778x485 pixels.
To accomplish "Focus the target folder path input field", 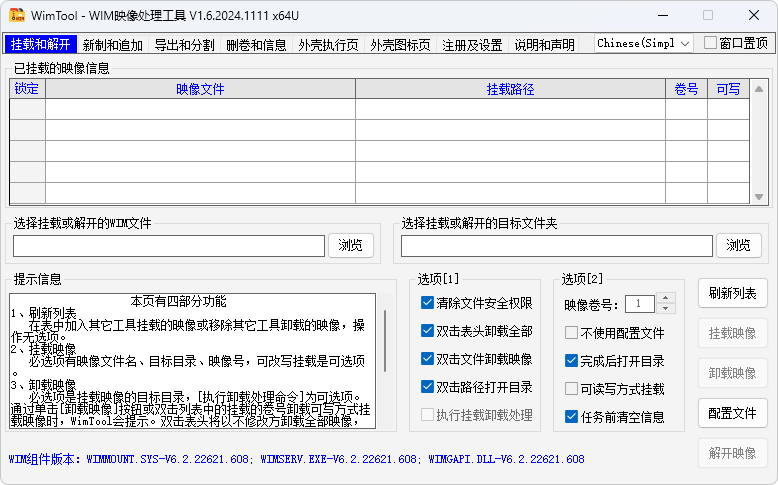I will [x=557, y=246].
